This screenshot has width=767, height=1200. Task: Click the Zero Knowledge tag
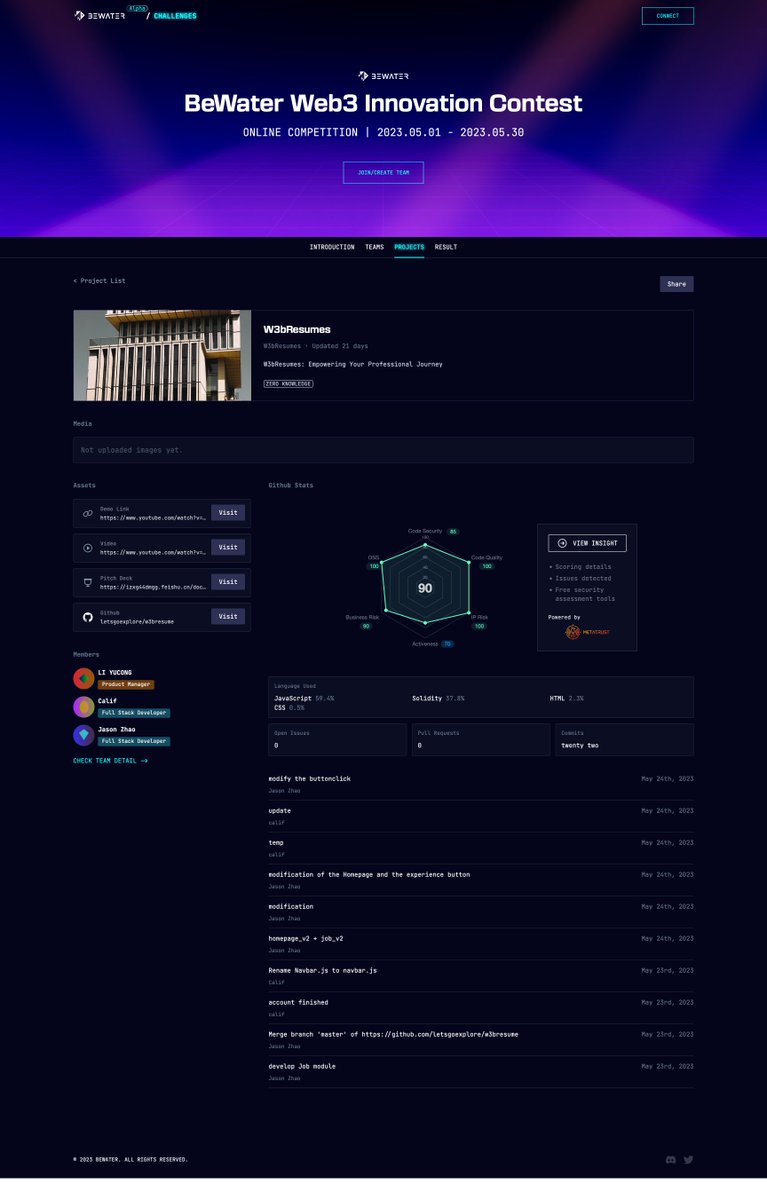coord(288,383)
